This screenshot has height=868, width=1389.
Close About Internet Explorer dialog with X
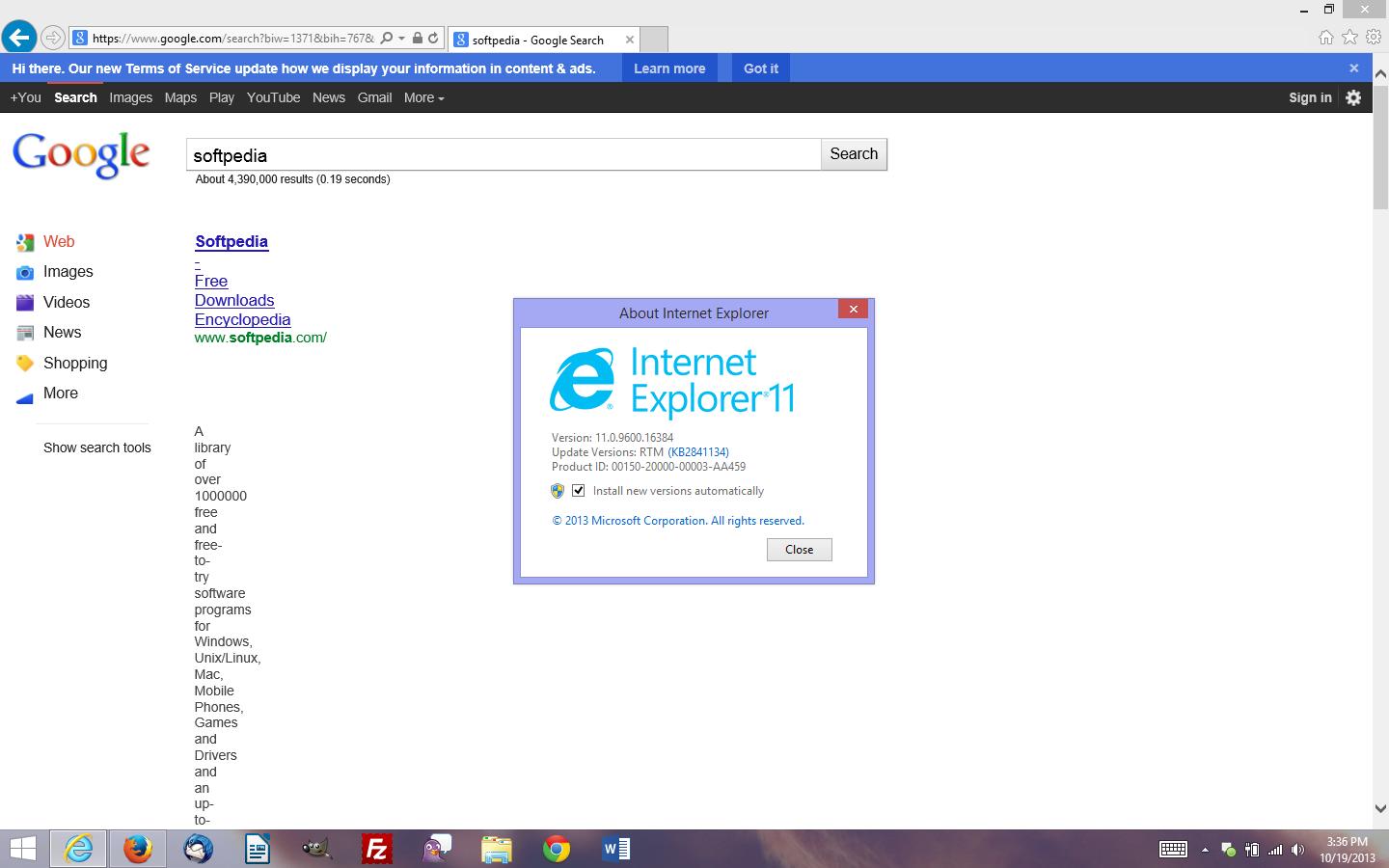pyautogui.click(x=853, y=309)
